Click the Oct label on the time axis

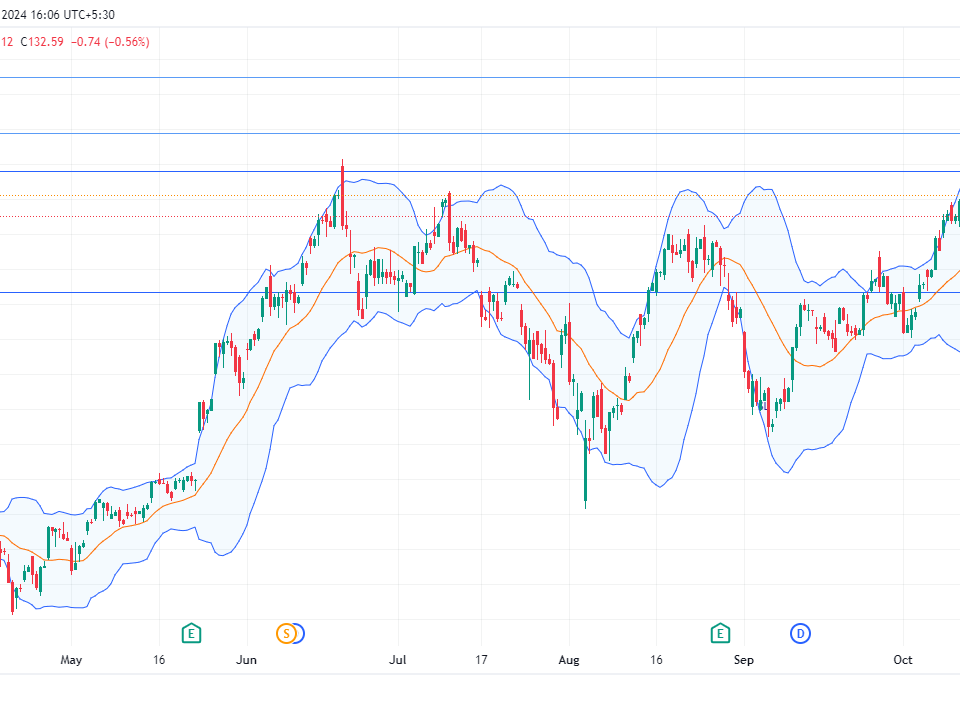[902, 659]
